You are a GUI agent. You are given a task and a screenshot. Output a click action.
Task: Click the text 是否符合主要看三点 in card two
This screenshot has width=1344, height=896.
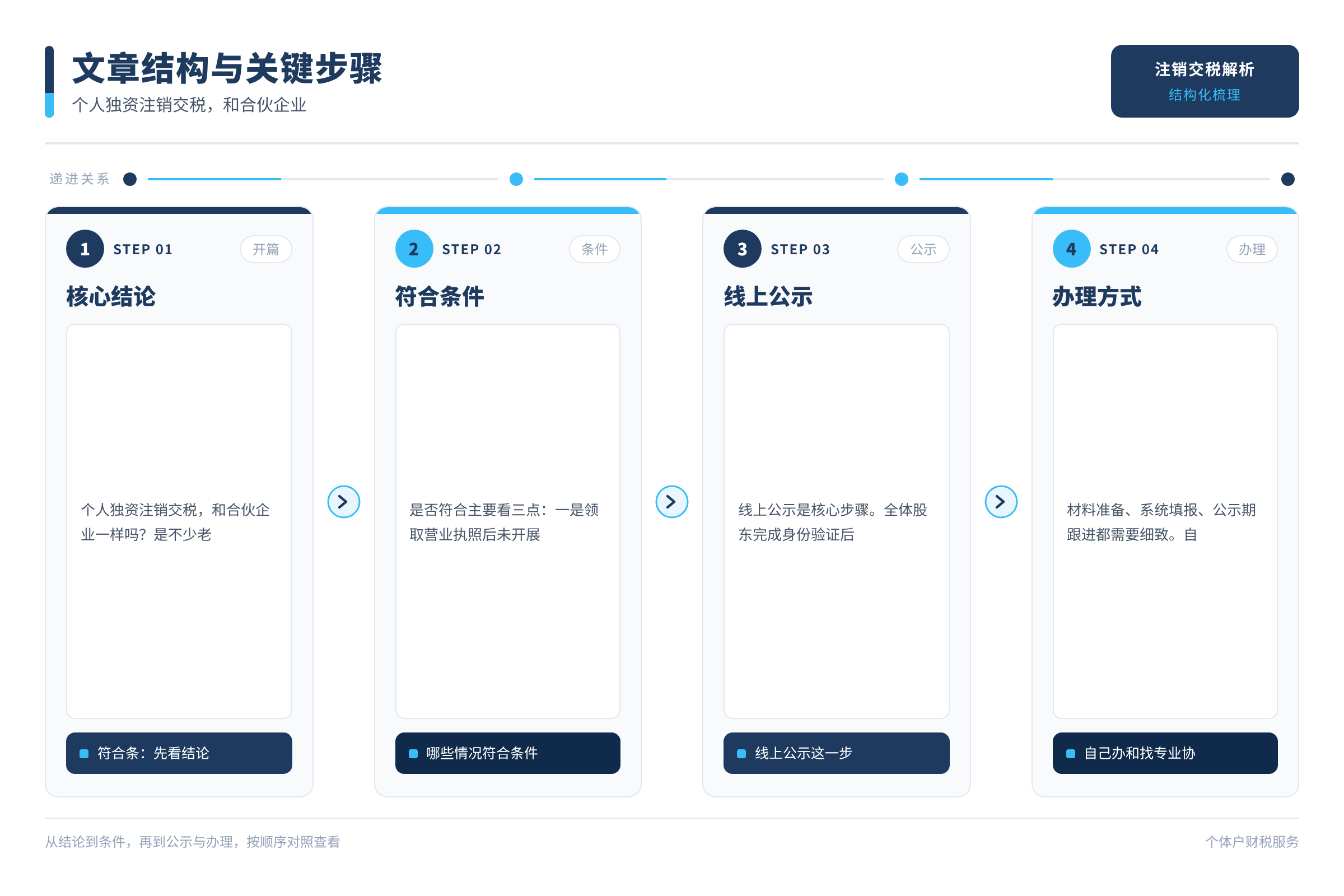475,510
